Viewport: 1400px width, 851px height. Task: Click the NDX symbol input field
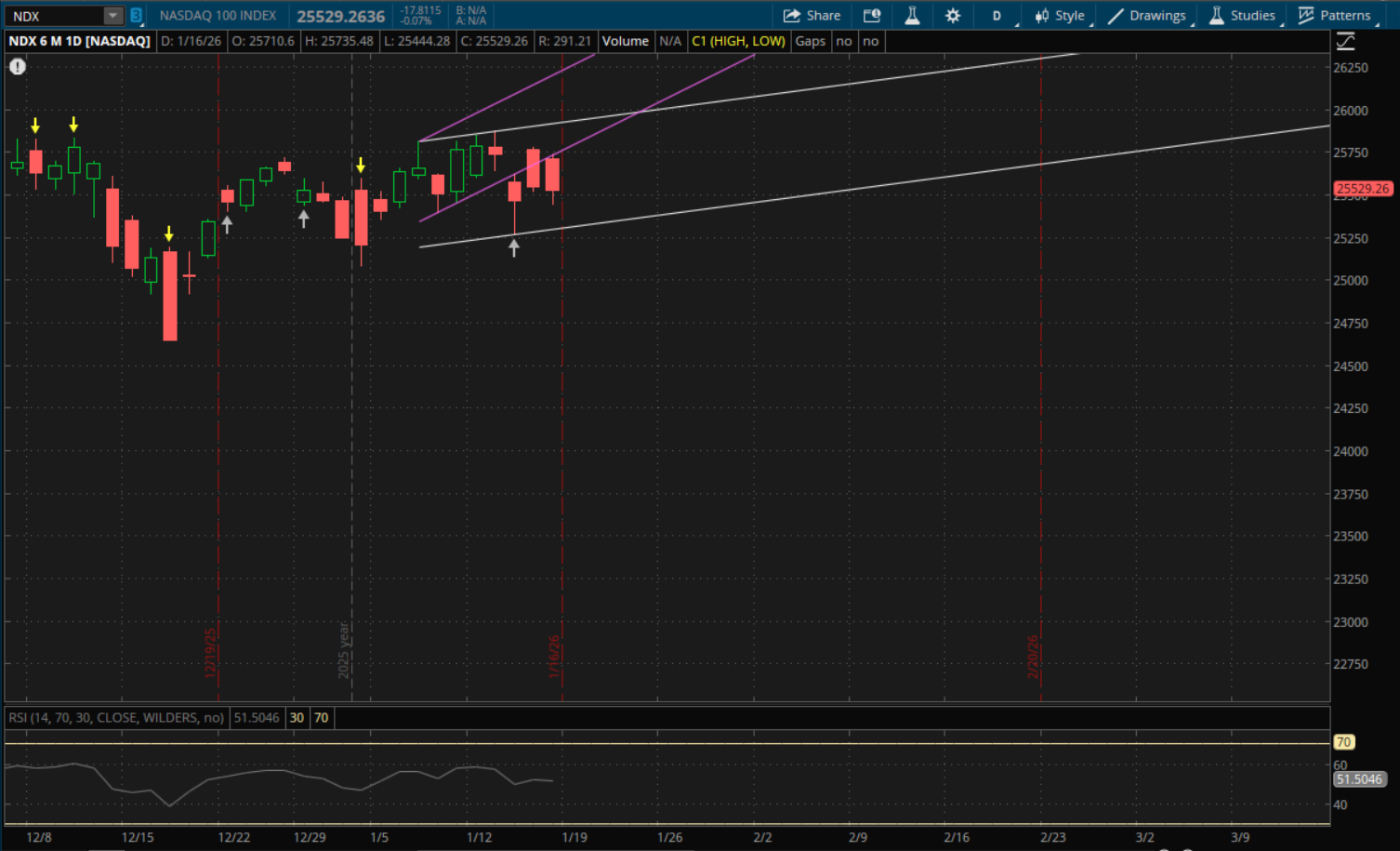[54, 16]
